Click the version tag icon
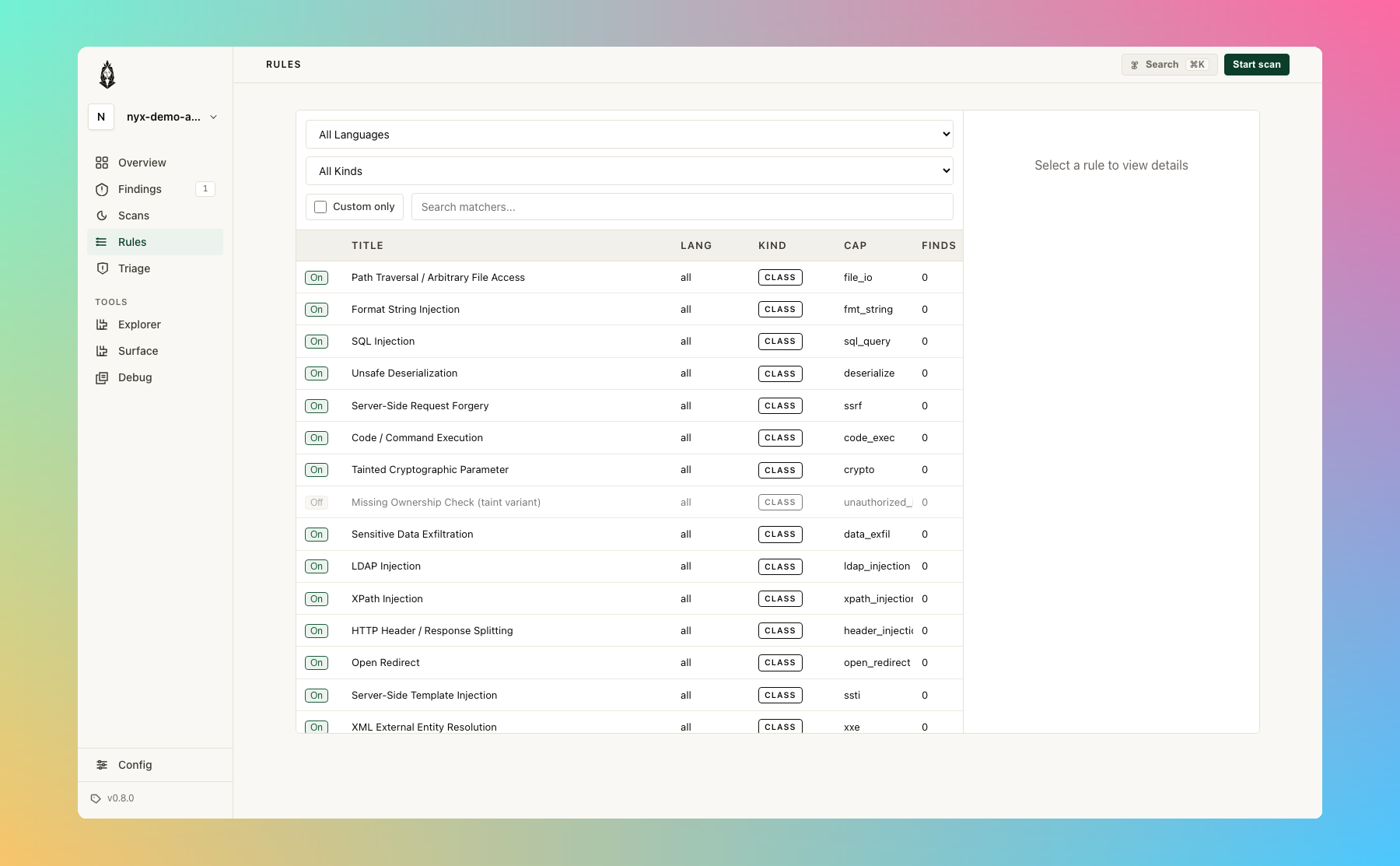This screenshot has height=866, width=1400. coord(96,798)
